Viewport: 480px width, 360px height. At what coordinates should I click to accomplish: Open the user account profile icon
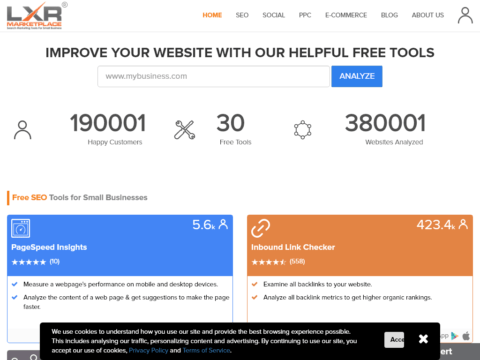point(465,16)
